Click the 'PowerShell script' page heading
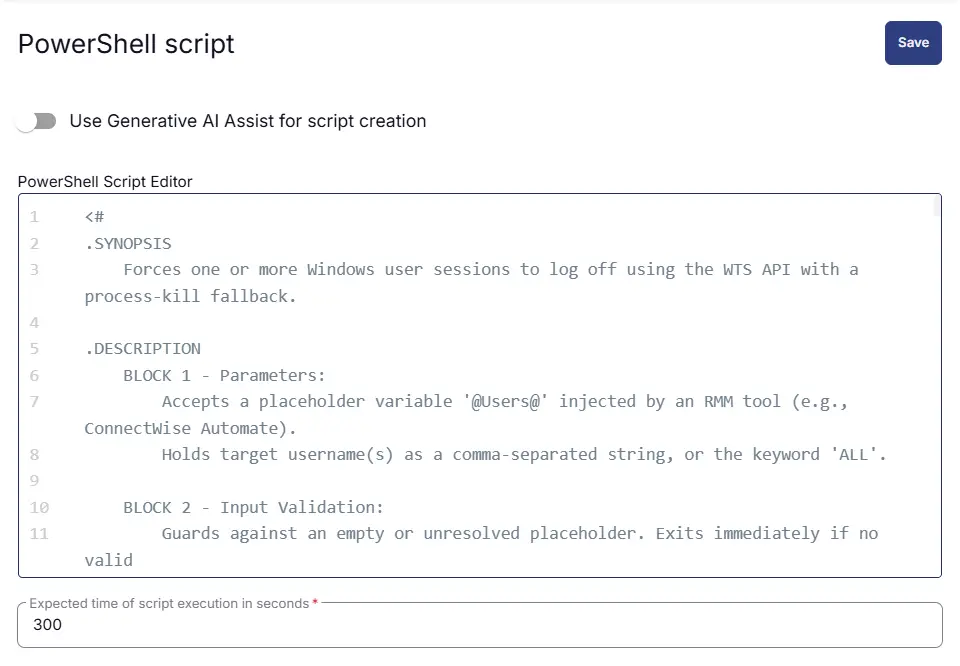960x666 pixels. (x=126, y=44)
